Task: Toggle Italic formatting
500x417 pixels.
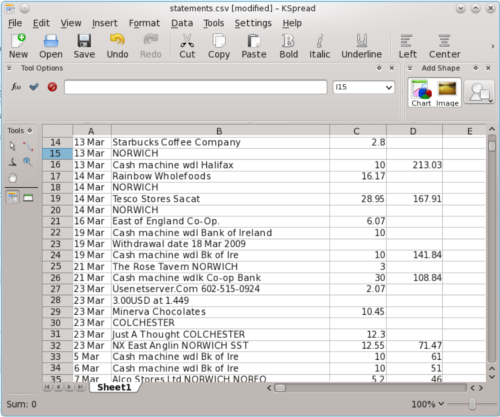Action: coord(319,46)
